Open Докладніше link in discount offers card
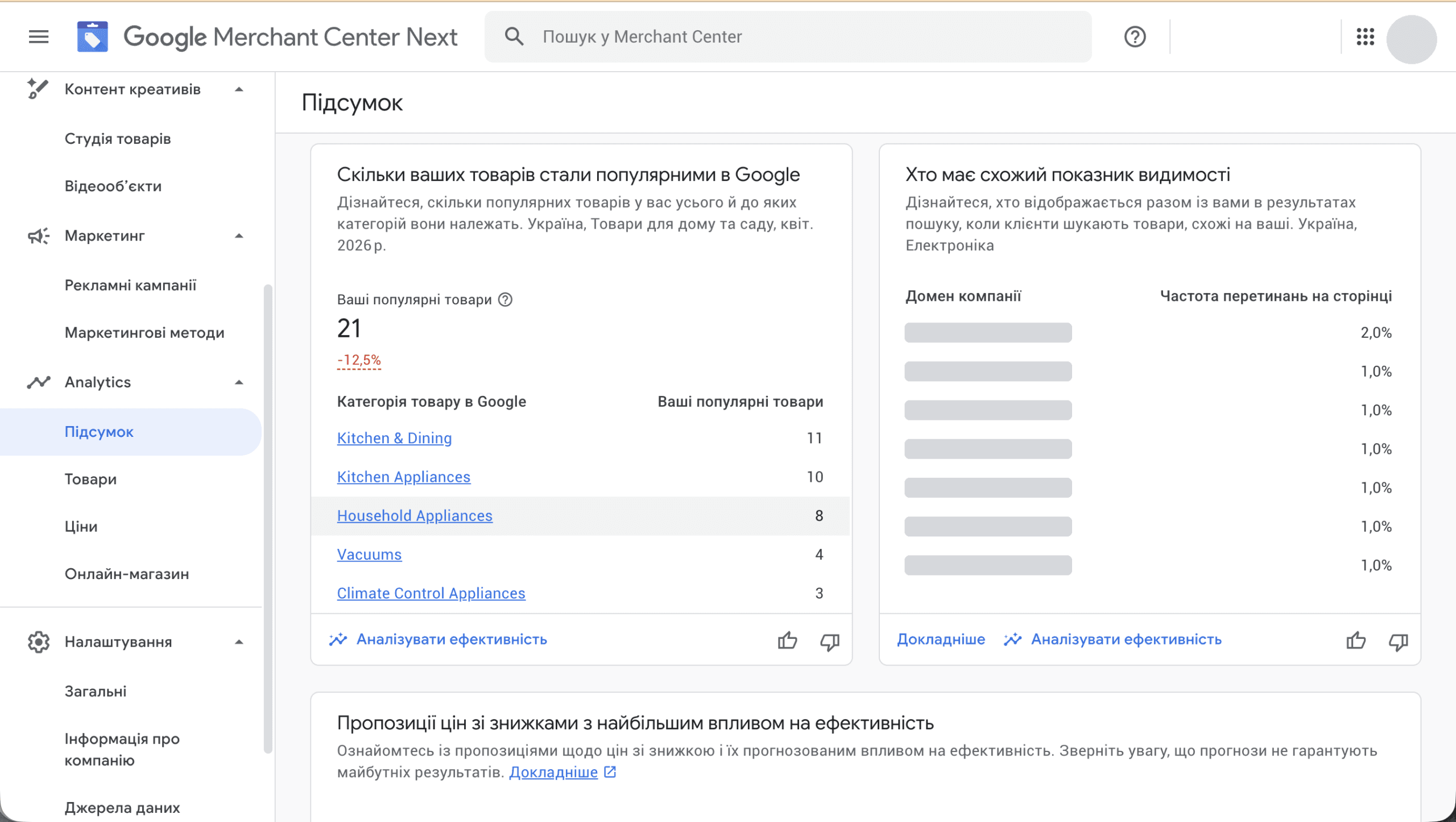This screenshot has width=1456, height=822. (x=553, y=772)
